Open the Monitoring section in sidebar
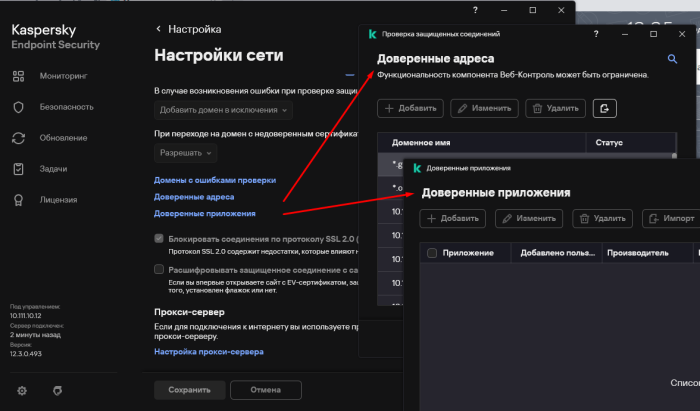 tap(63, 76)
